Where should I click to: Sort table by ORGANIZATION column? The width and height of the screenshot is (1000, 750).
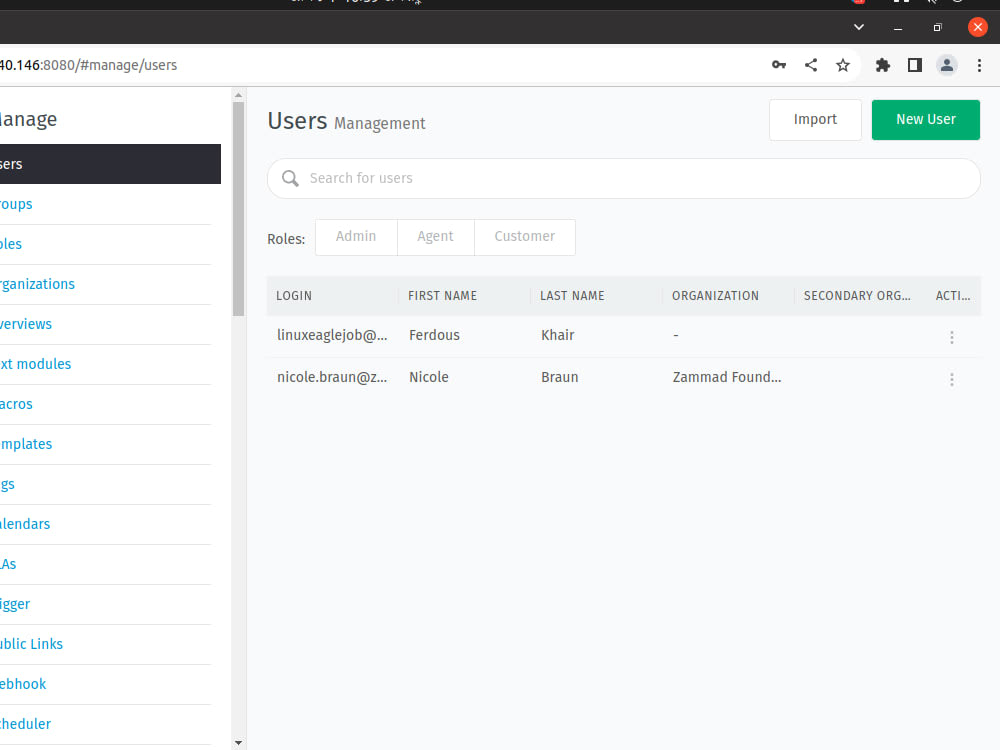click(715, 296)
